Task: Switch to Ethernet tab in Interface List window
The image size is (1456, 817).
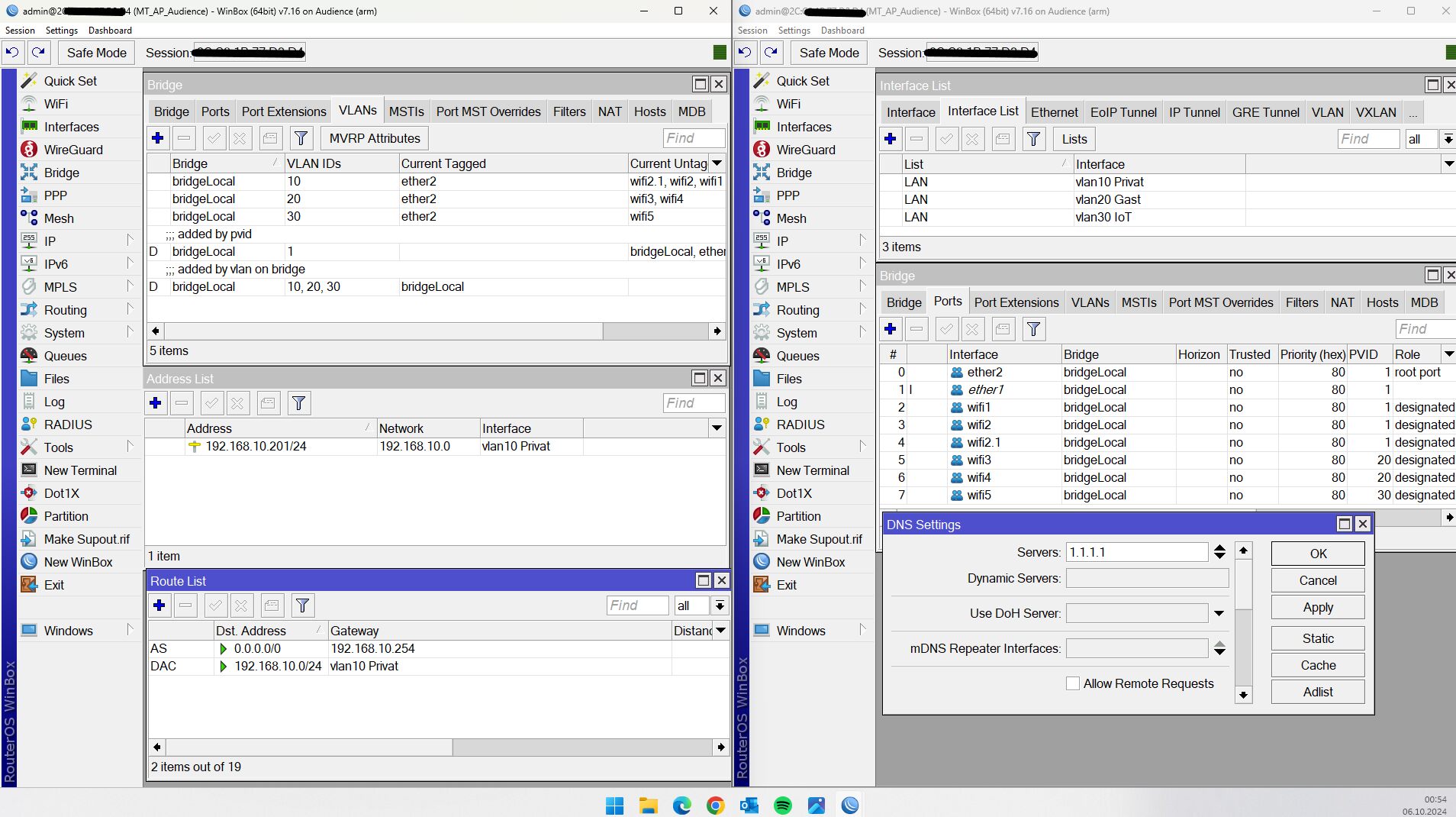Action: pos(1054,112)
